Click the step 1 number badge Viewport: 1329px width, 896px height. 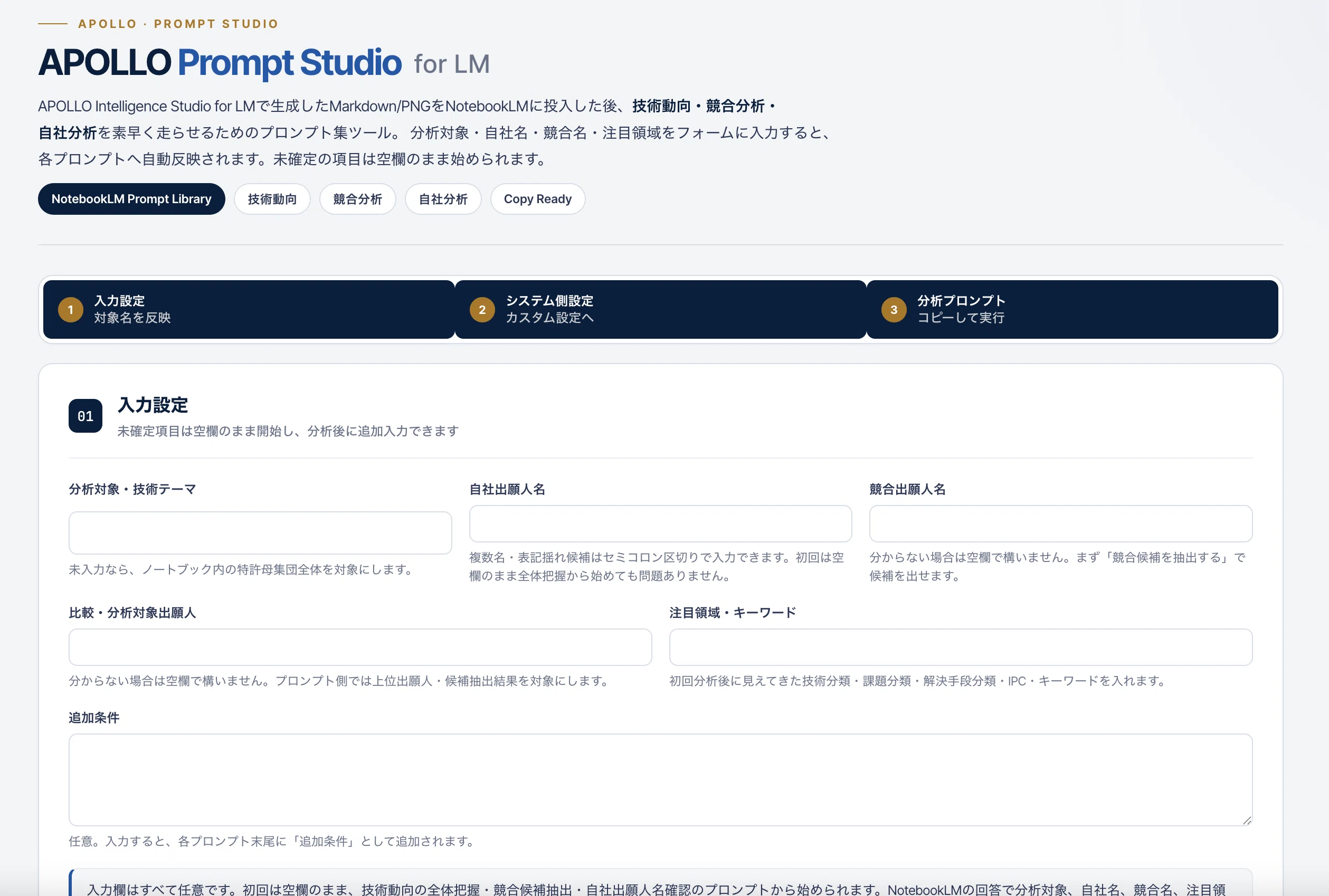tap(71, 310)
